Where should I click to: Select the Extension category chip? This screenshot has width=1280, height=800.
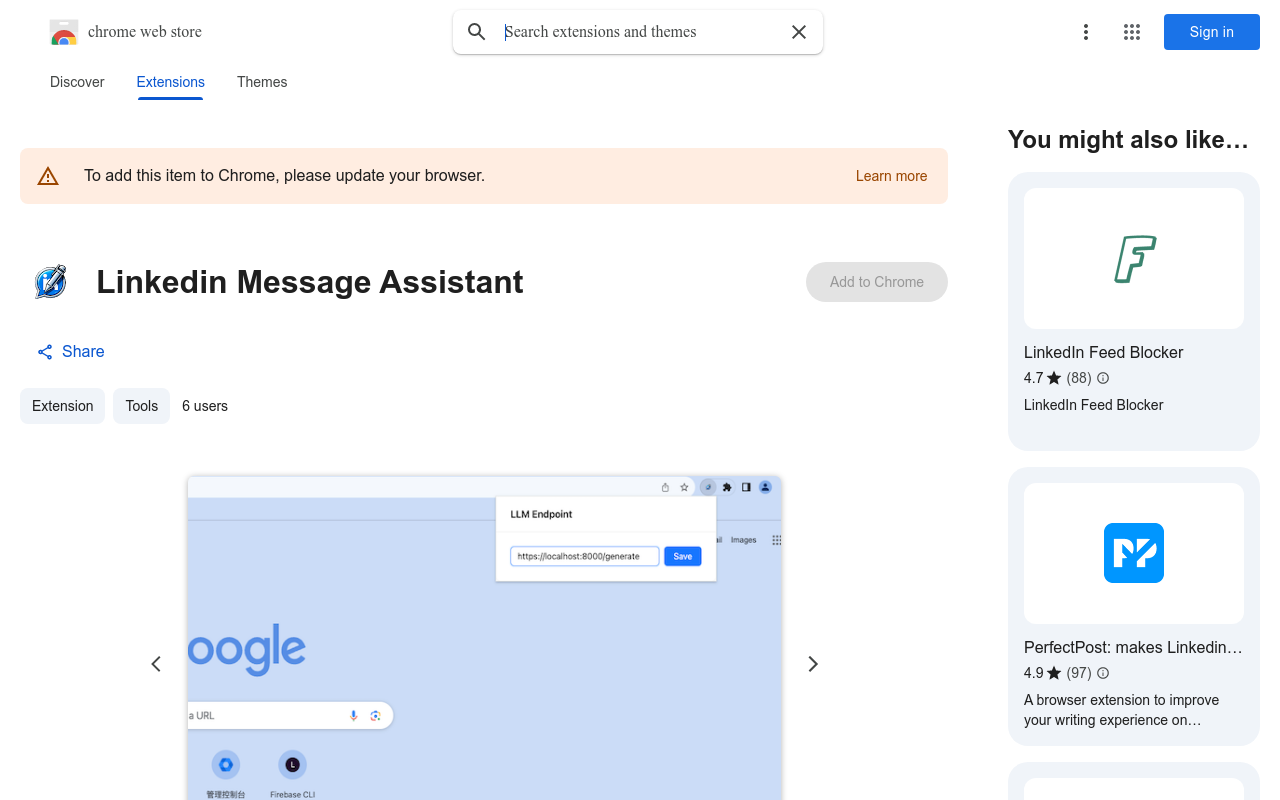[63, 406]
